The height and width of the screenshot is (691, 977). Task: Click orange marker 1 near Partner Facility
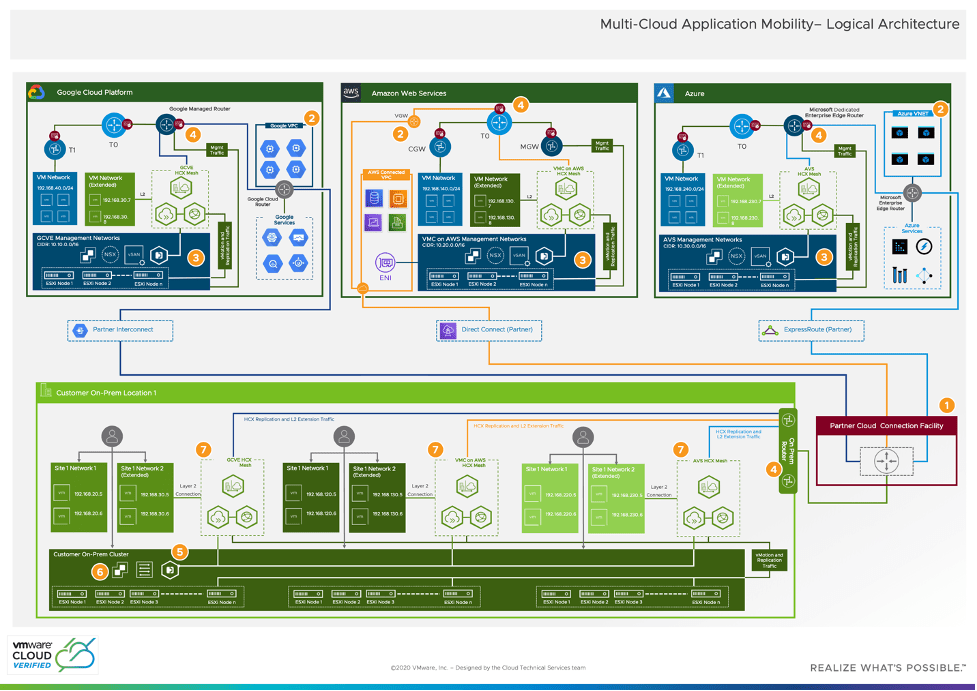(x=946, y=406)
